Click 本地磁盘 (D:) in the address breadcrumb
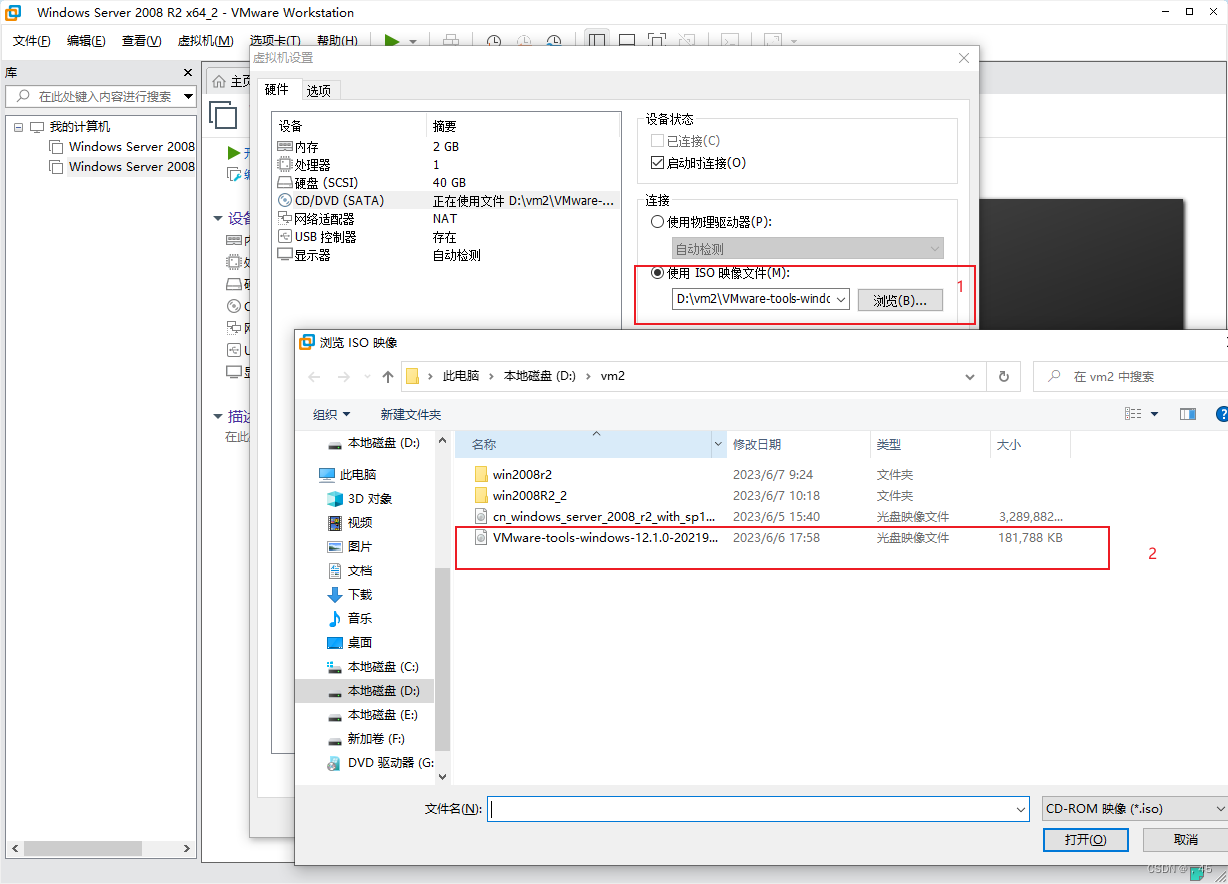Viewport: 1228px width, 884px height. click(x=539, y=376)
